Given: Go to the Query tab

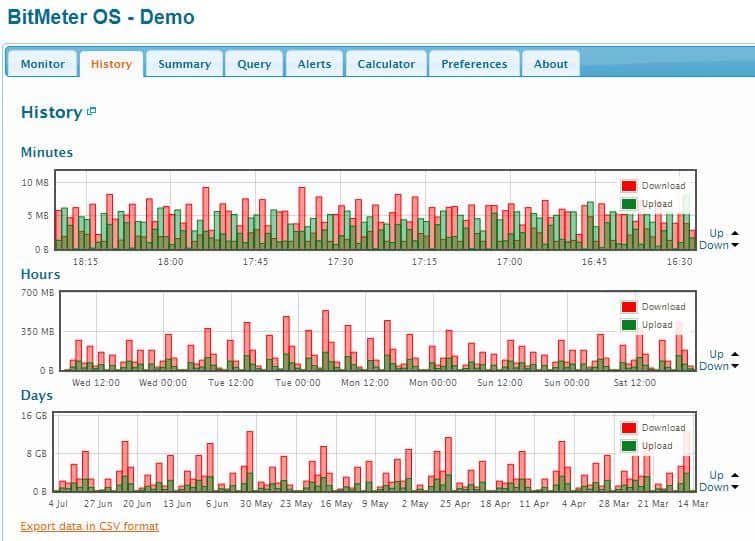Looking at the screenshot, I should pos(254,64).
